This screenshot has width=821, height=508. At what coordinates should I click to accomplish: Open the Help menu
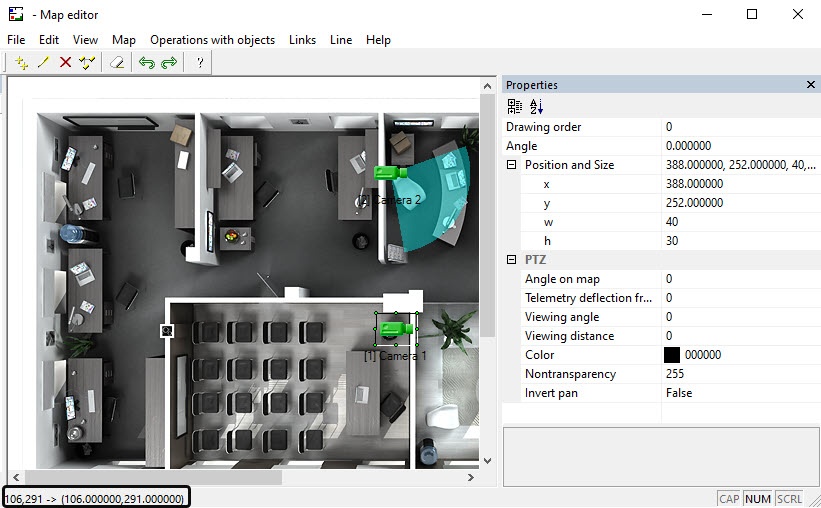pyautogui.click(x=378, y=40)
